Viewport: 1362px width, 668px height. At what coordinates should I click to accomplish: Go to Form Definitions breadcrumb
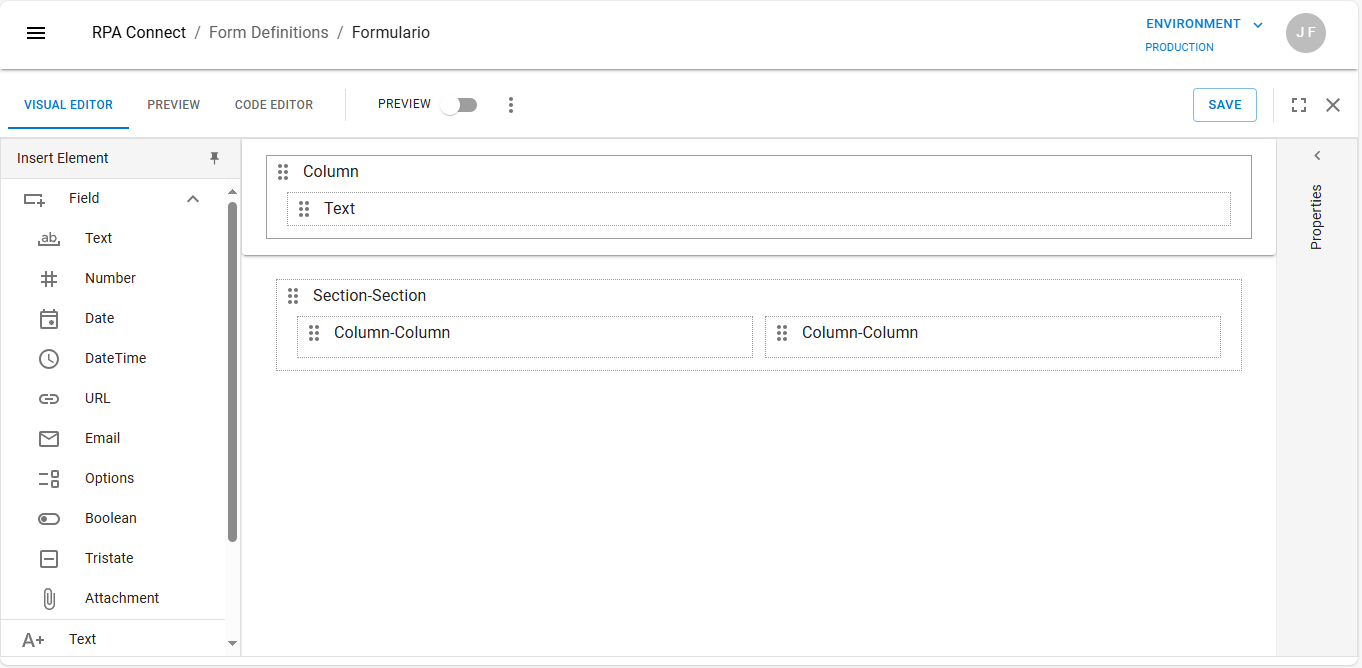(x=268, y=33)
